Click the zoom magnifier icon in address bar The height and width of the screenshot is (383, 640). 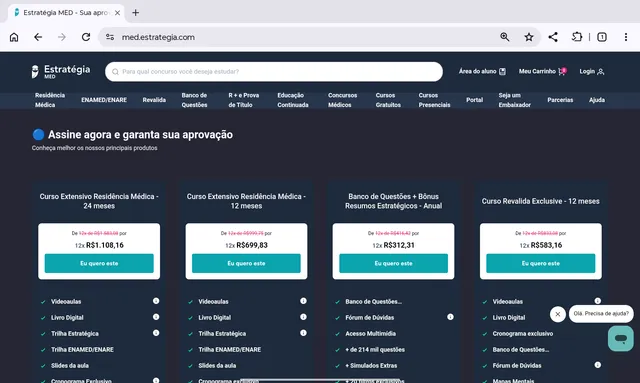(504, 37)
